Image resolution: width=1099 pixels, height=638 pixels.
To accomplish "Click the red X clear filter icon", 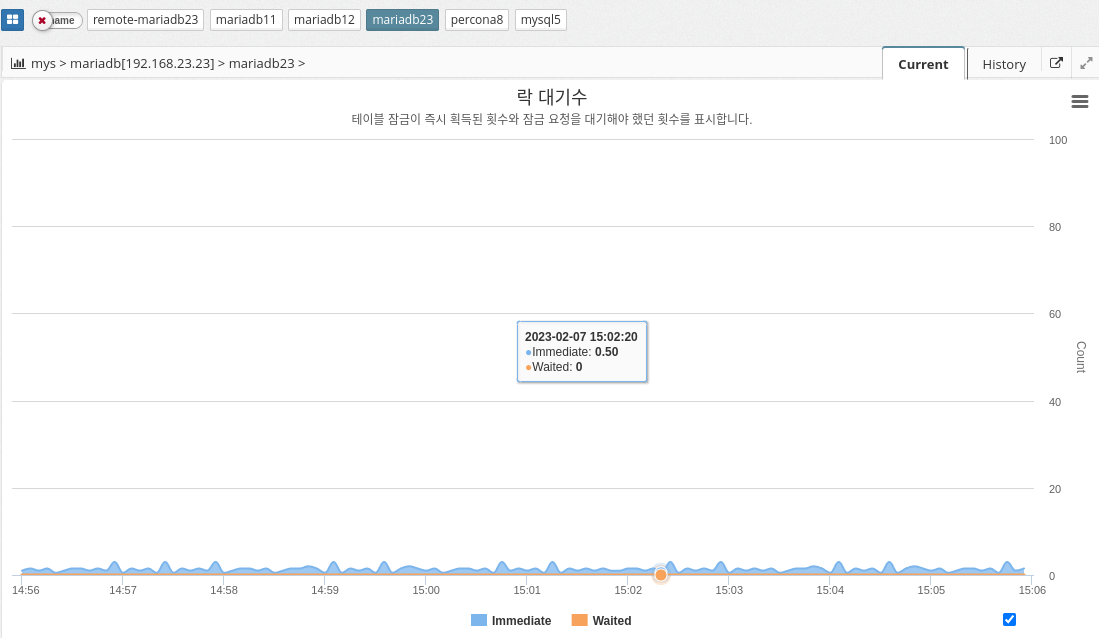I will [42, 20].
